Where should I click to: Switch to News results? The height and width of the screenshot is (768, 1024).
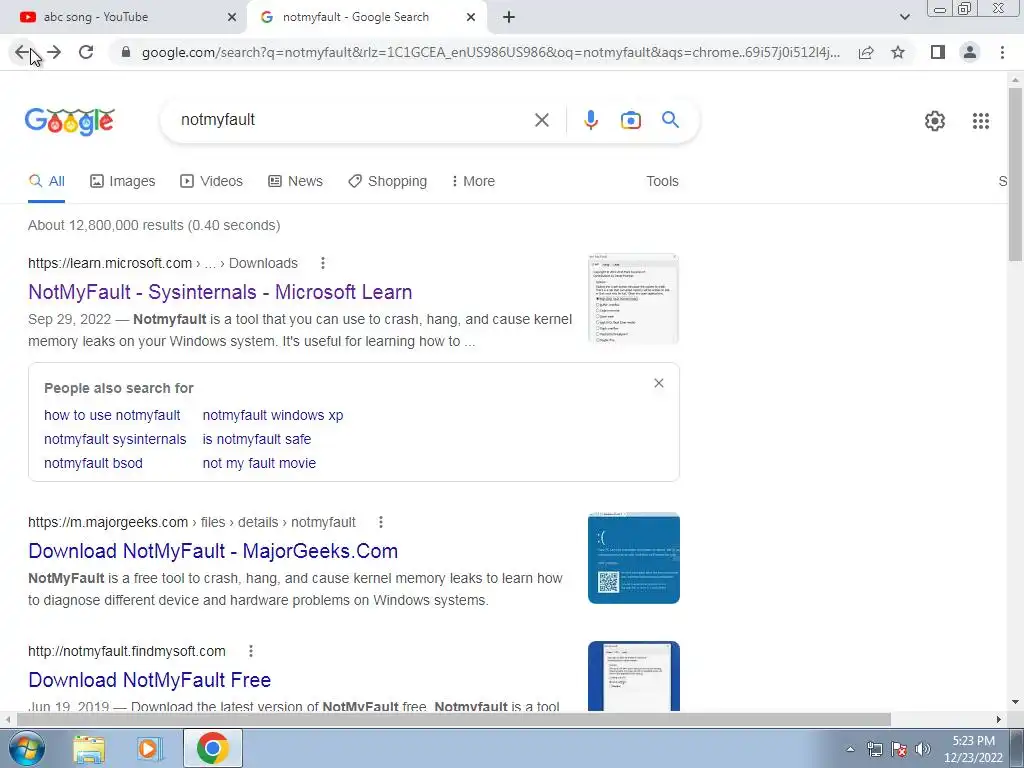[x=295, y=182]
